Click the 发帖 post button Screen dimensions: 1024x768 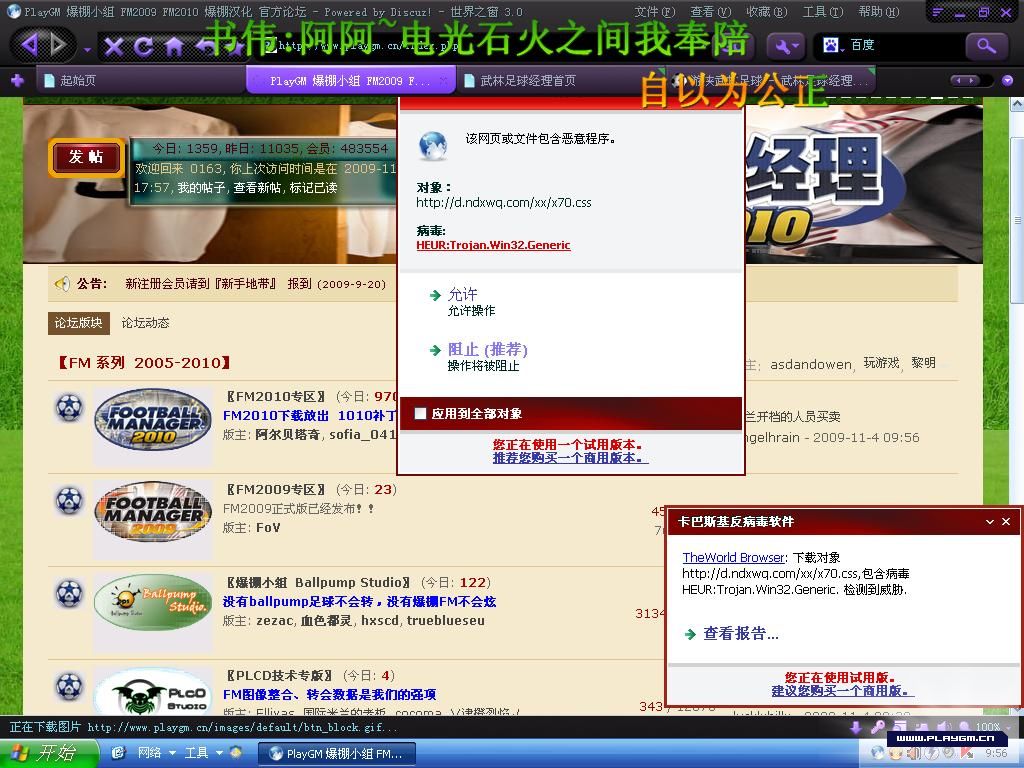pos(86,157)
